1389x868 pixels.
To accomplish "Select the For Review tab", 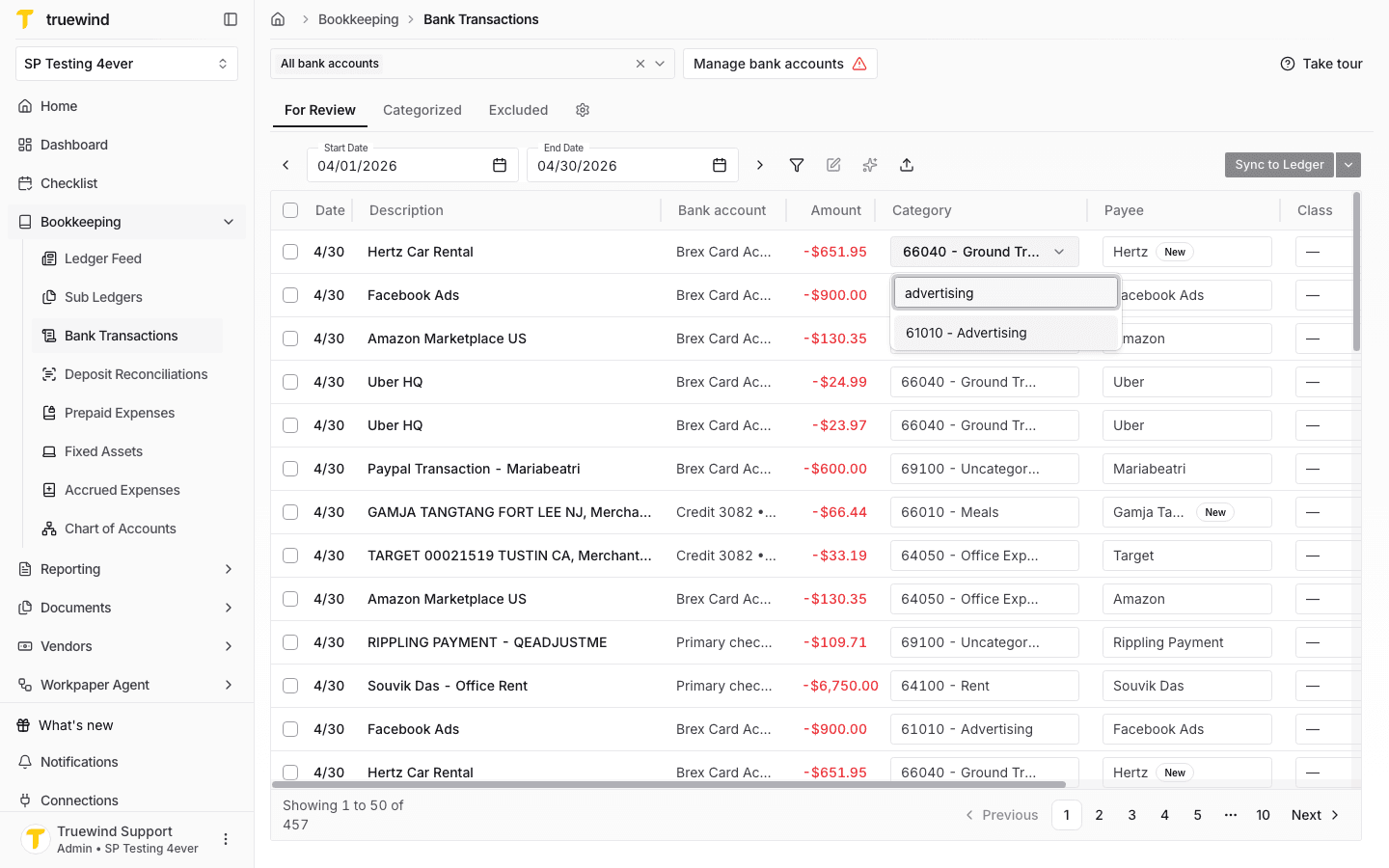I will (x=320, y=110).
